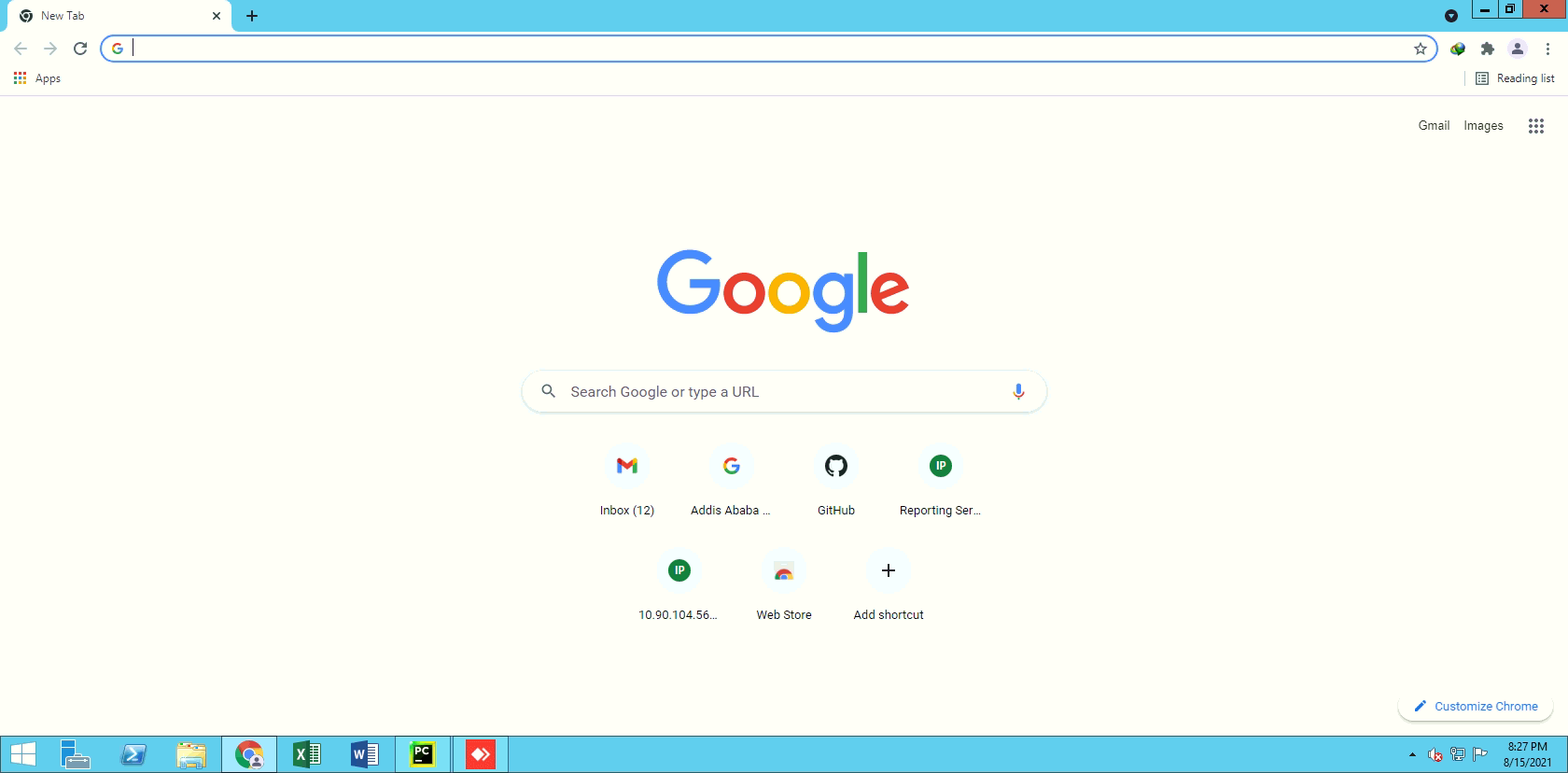Open the Reporting Ser... shortcut tile
The width and height of the screenshot is (1568, 773).
[x=941, y=482]
